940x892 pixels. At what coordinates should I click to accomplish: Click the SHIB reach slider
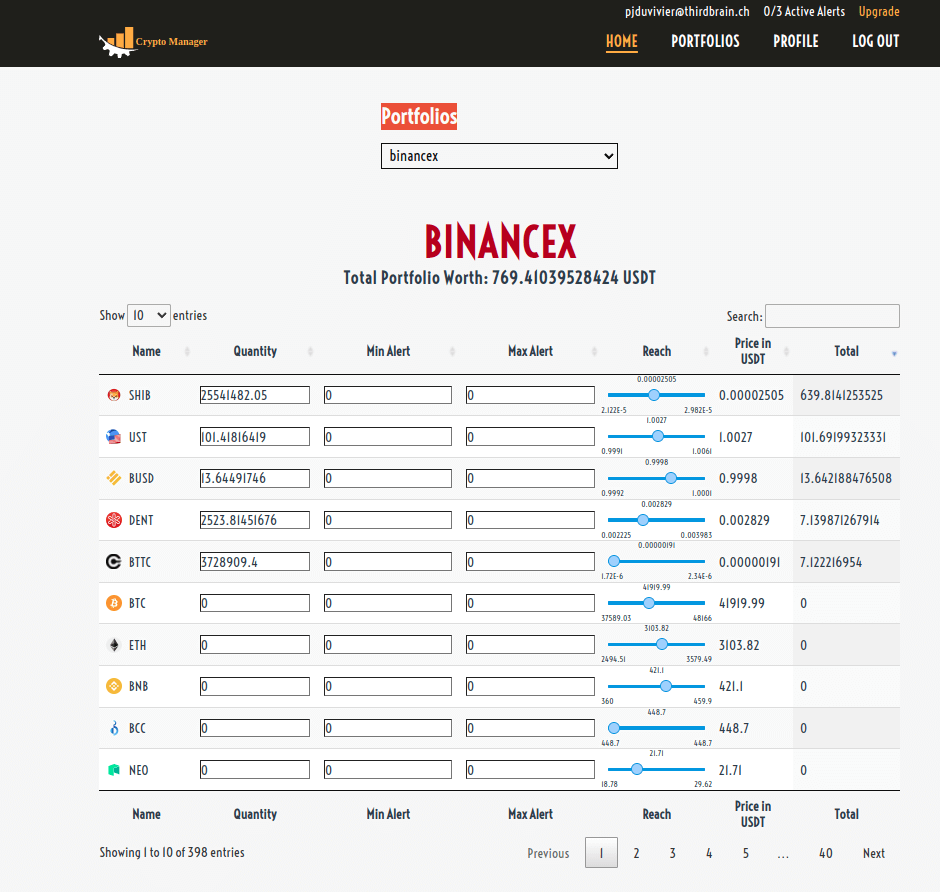coord(656,395)
